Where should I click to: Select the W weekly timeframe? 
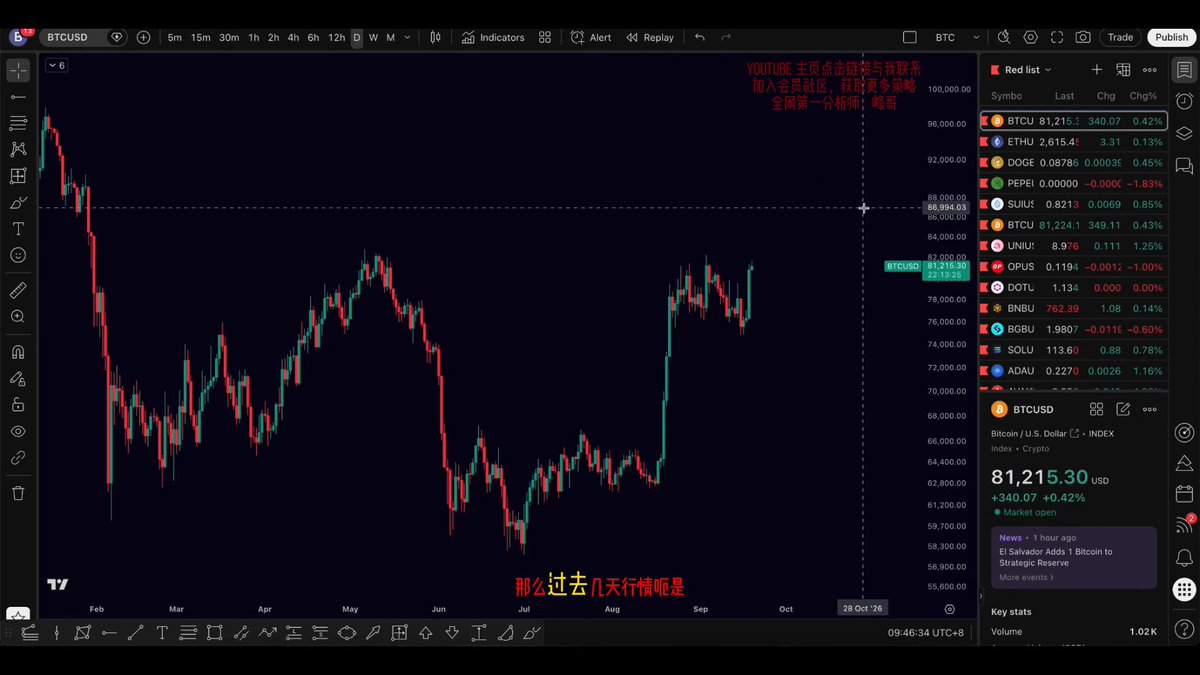click(x=373, y=37)
